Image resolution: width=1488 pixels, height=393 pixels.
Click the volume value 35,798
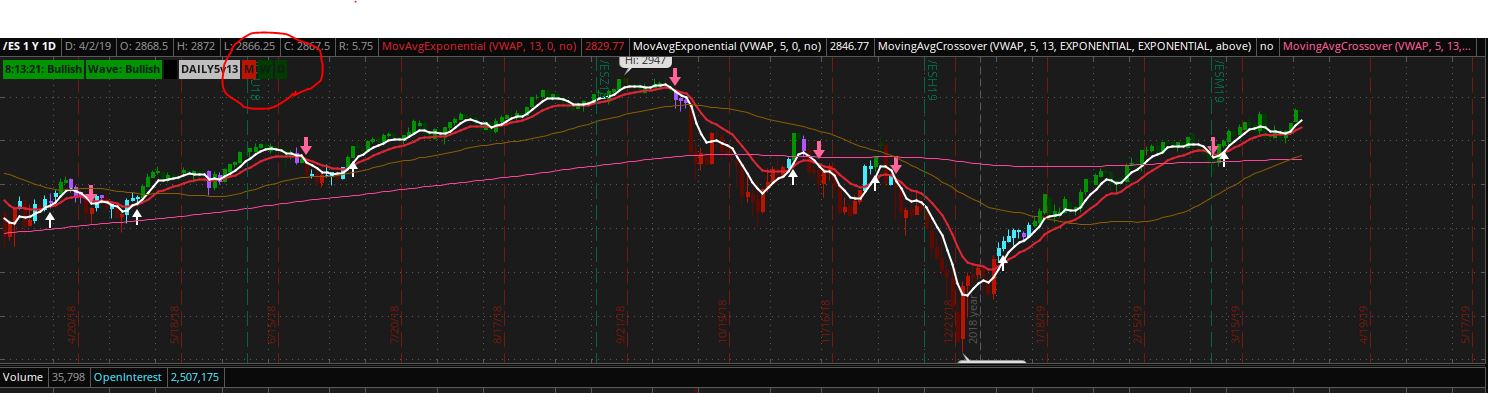click(68, 377)
